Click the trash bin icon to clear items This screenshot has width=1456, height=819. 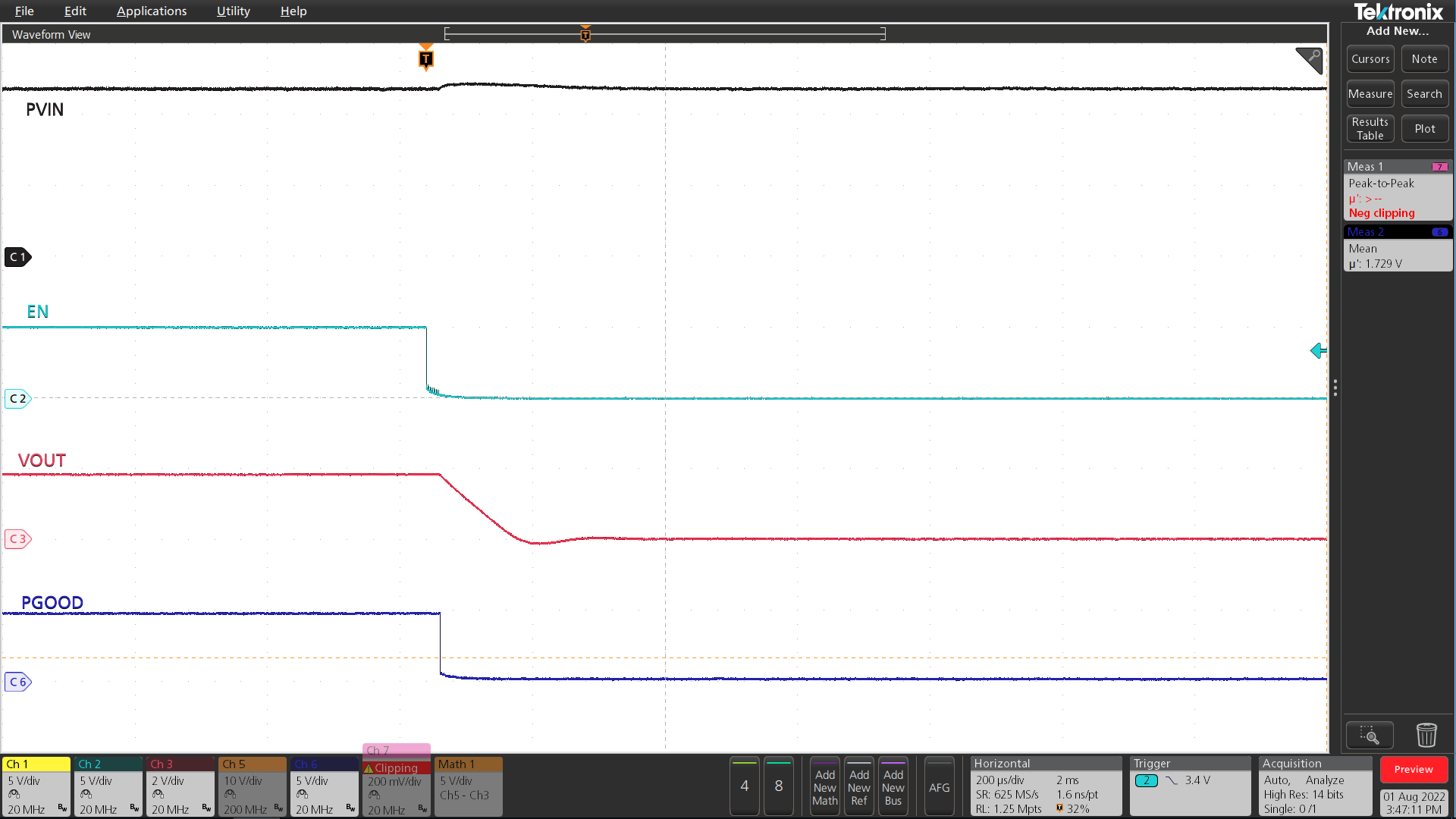coord(1426,735)
